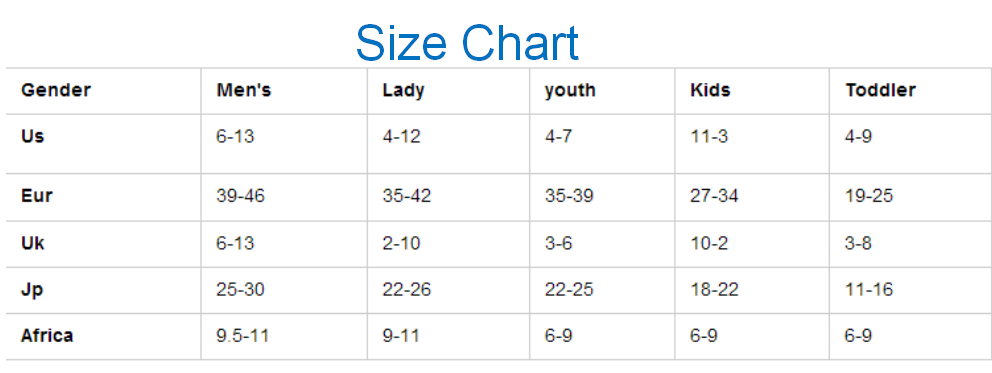This screenshot has height=373, width=992.
Task: Select the Uk row label
Action: click(104, 243)
